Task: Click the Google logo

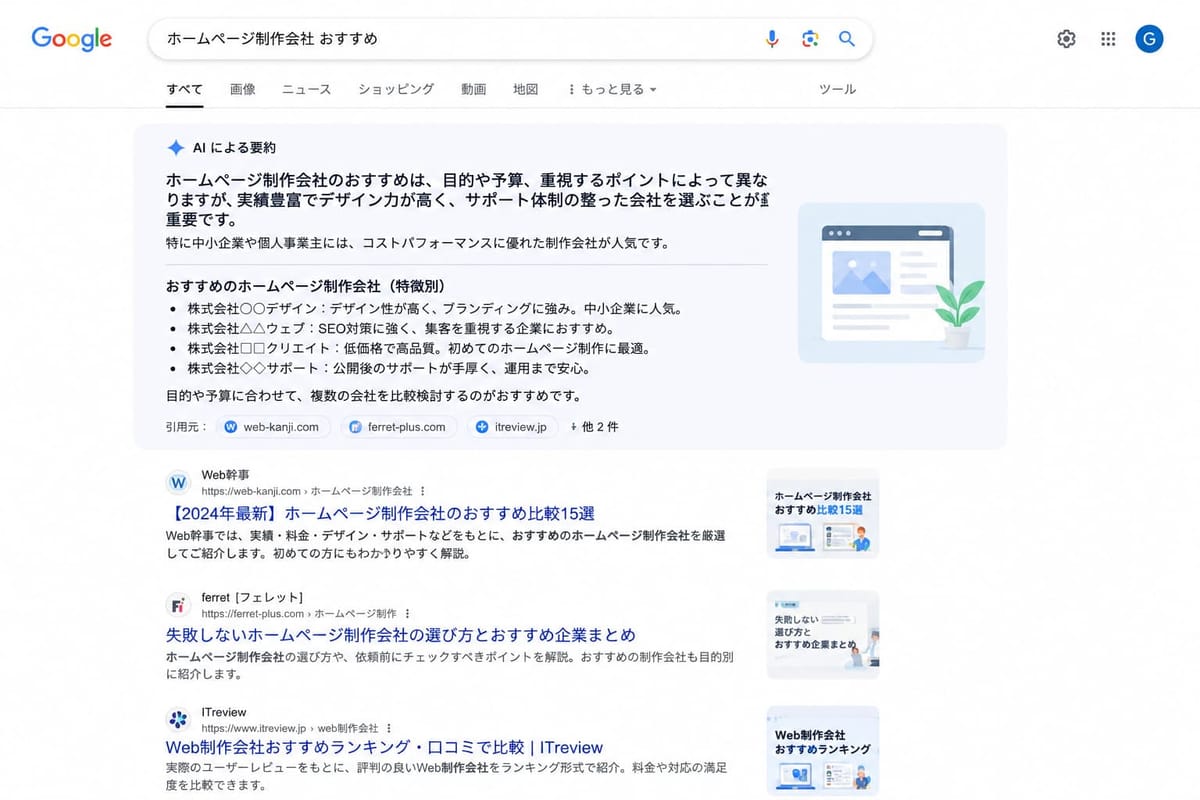Action: pos(71,39)
